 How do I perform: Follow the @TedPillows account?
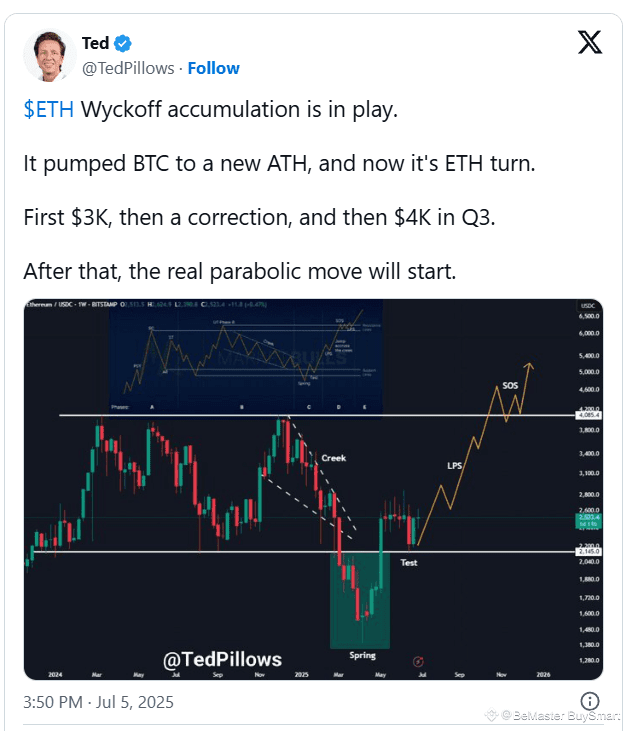tap(214, 68)
